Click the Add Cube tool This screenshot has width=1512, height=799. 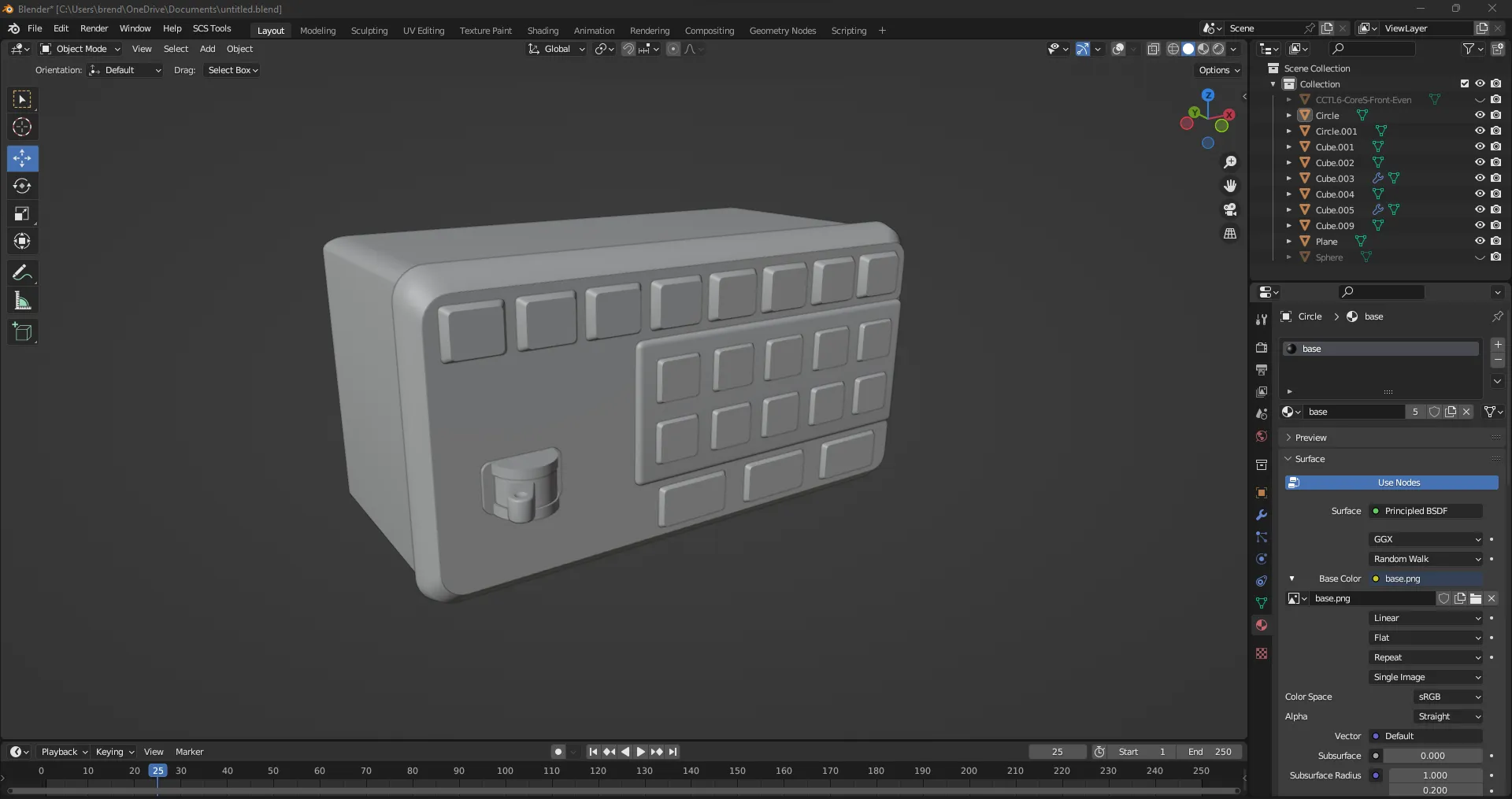pos(22,332)
